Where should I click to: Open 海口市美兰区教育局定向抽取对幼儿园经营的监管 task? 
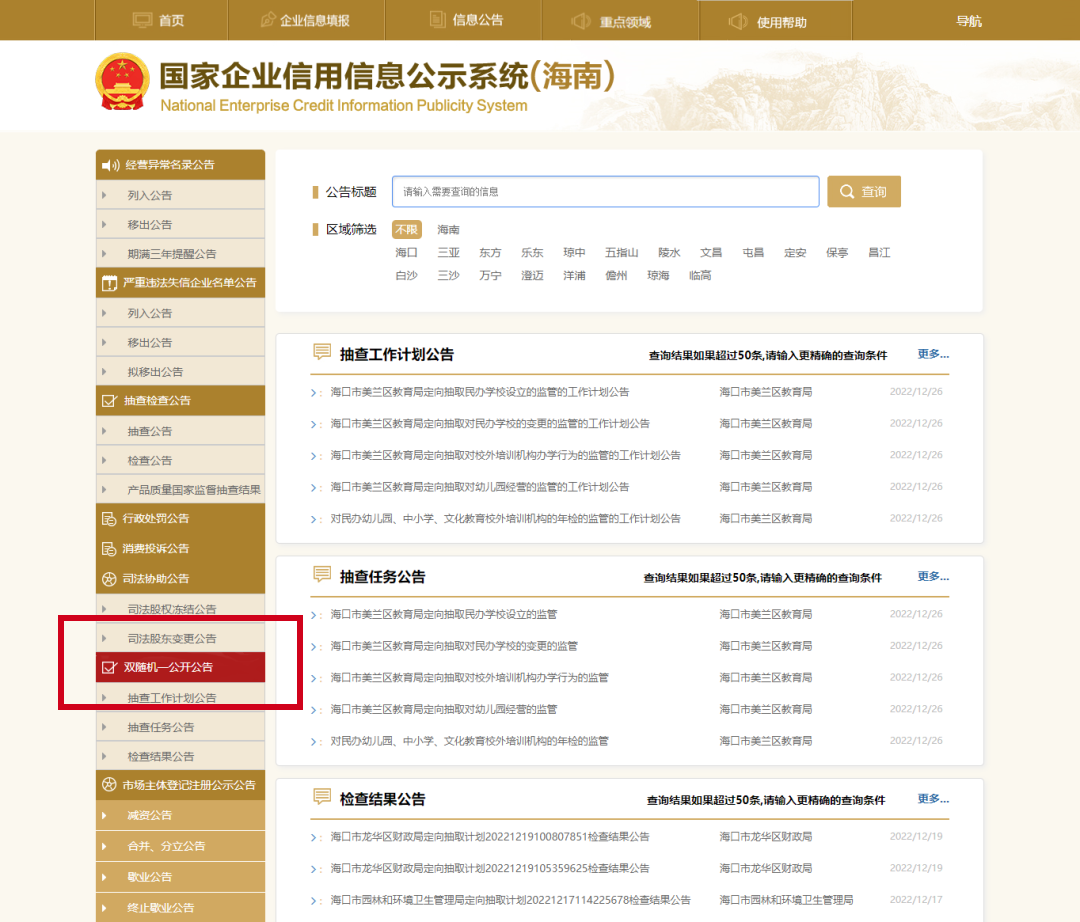tap(444, 709)
